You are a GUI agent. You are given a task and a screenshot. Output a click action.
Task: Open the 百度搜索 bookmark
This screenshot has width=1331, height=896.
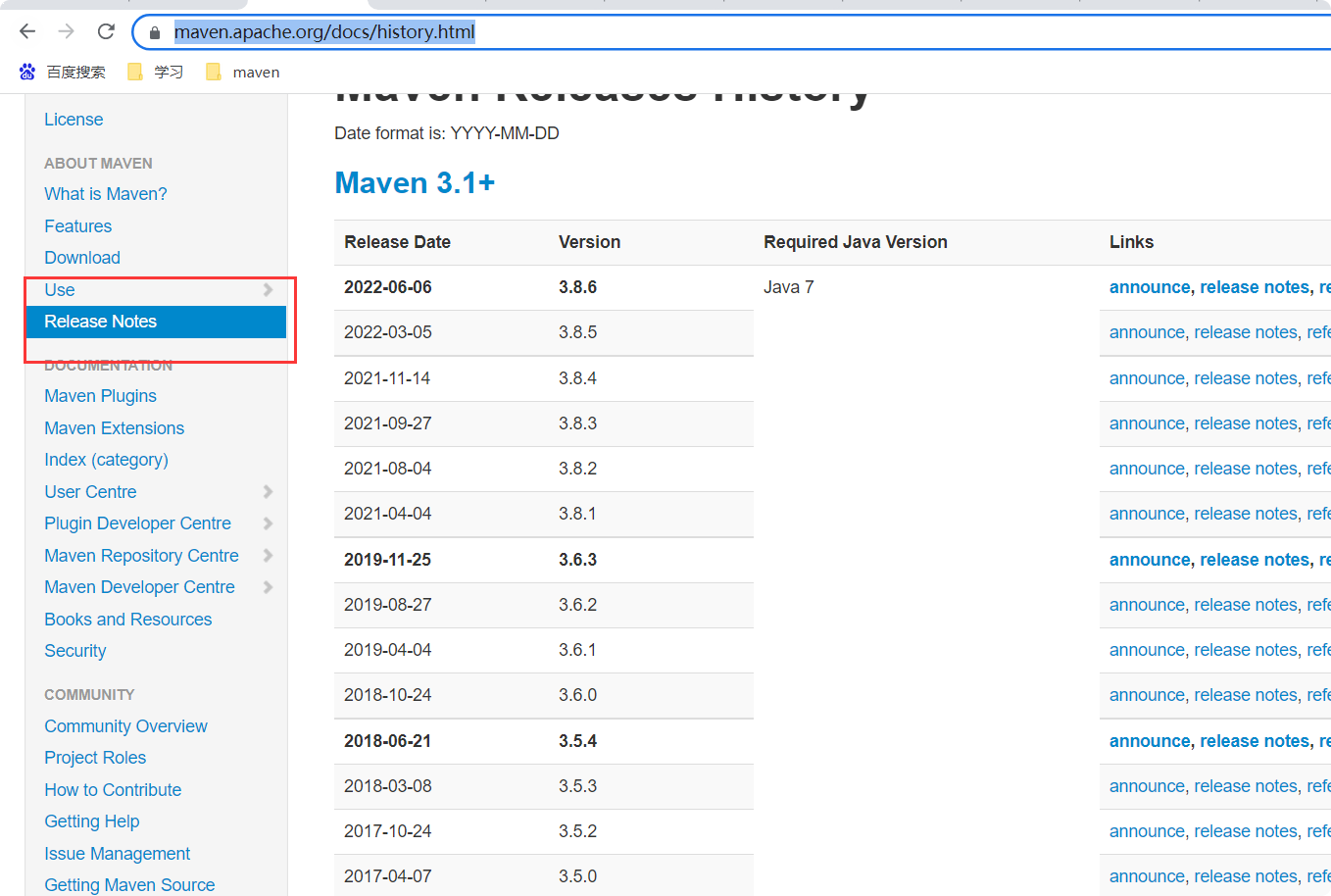pos(63,72)
